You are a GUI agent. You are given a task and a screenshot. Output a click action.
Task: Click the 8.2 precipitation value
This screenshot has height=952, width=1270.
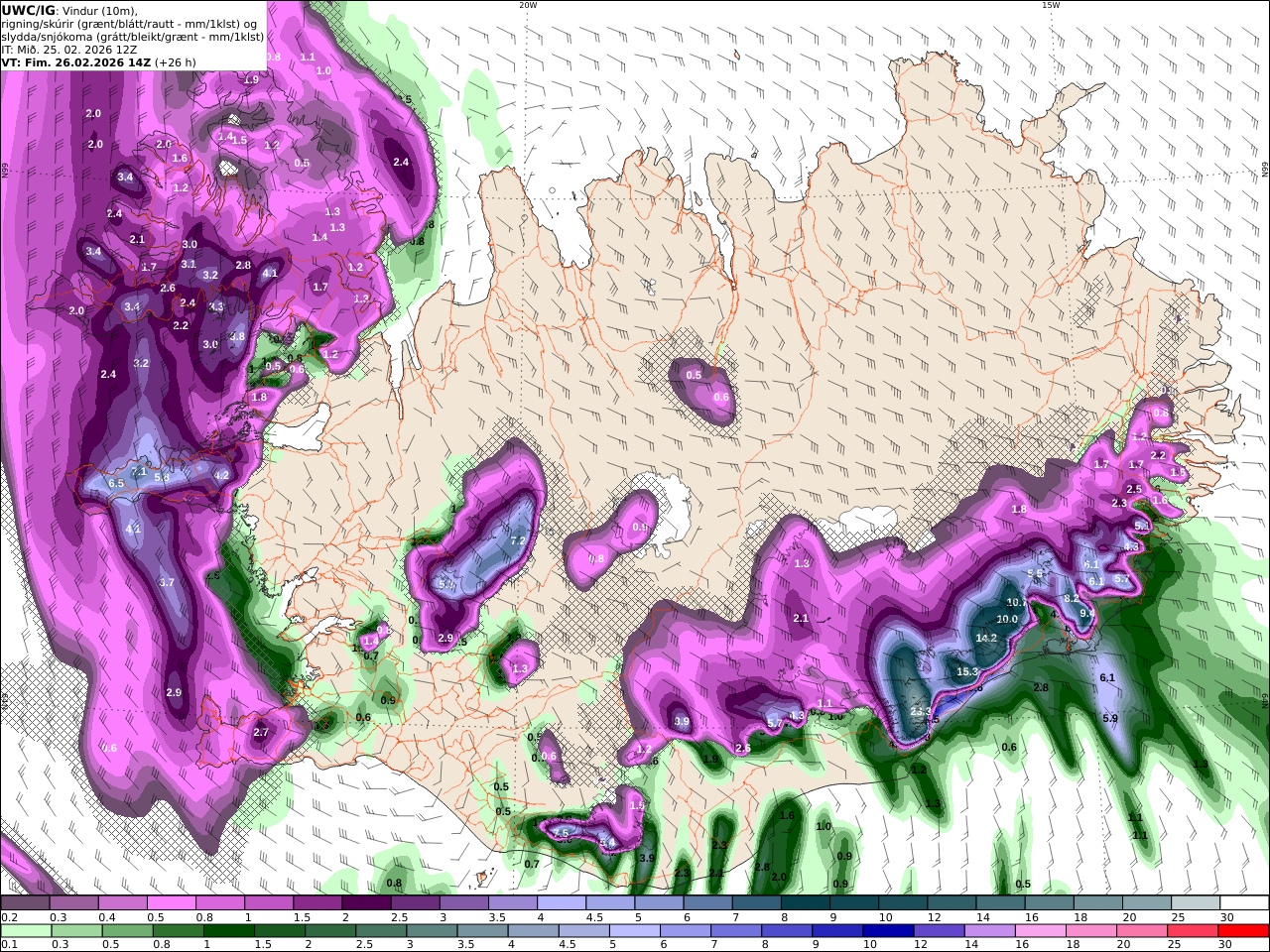pyautogui.click(x=1071, y=598)
